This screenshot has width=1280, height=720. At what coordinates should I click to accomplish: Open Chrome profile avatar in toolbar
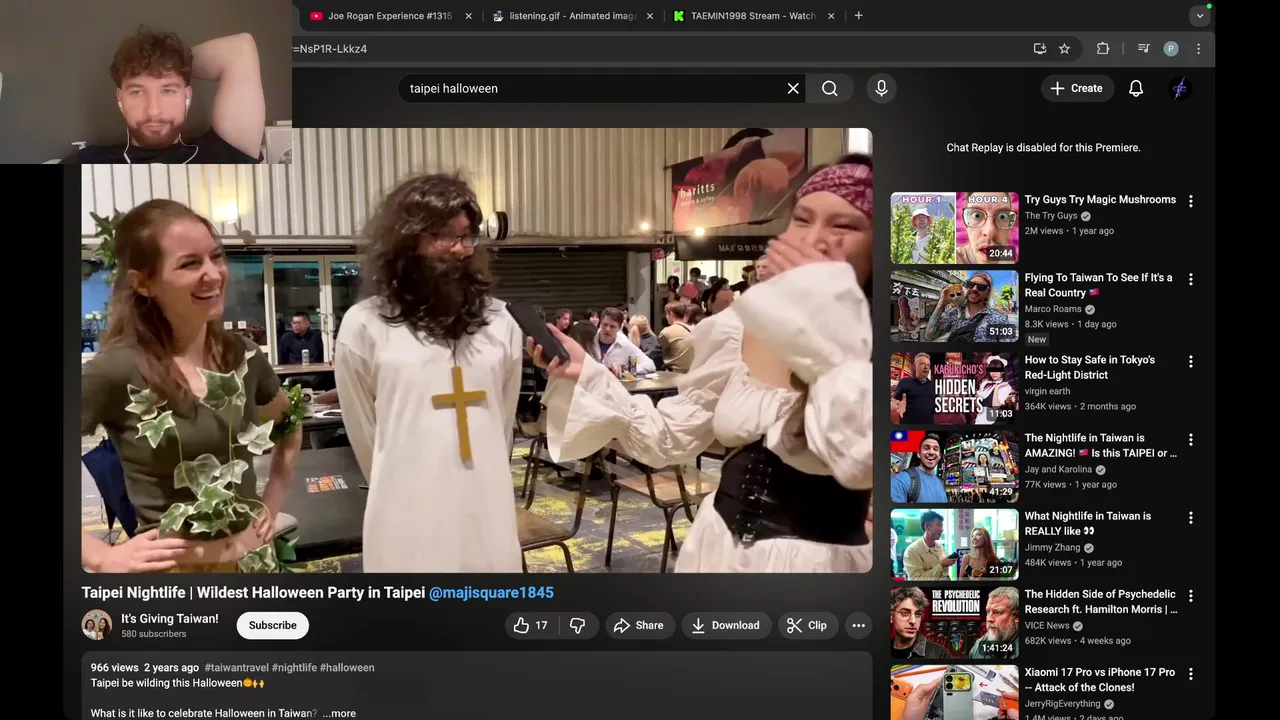1171,48
